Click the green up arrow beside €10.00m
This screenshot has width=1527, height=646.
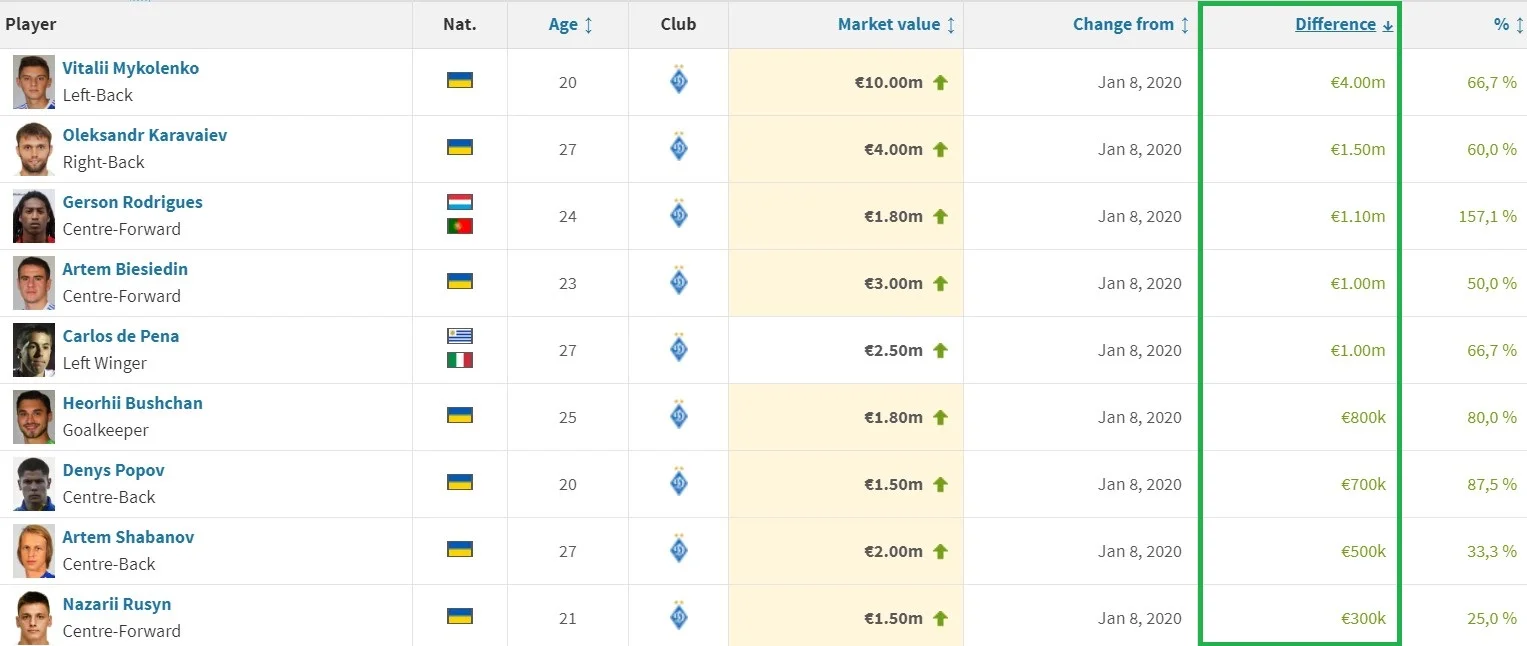(940, 82)
